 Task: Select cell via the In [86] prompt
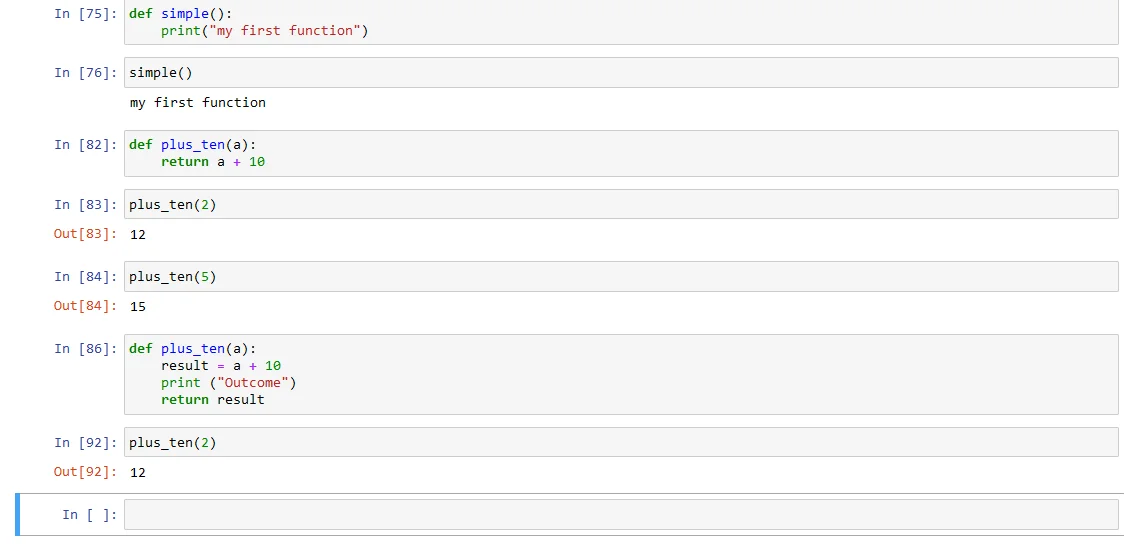[85, 349]
